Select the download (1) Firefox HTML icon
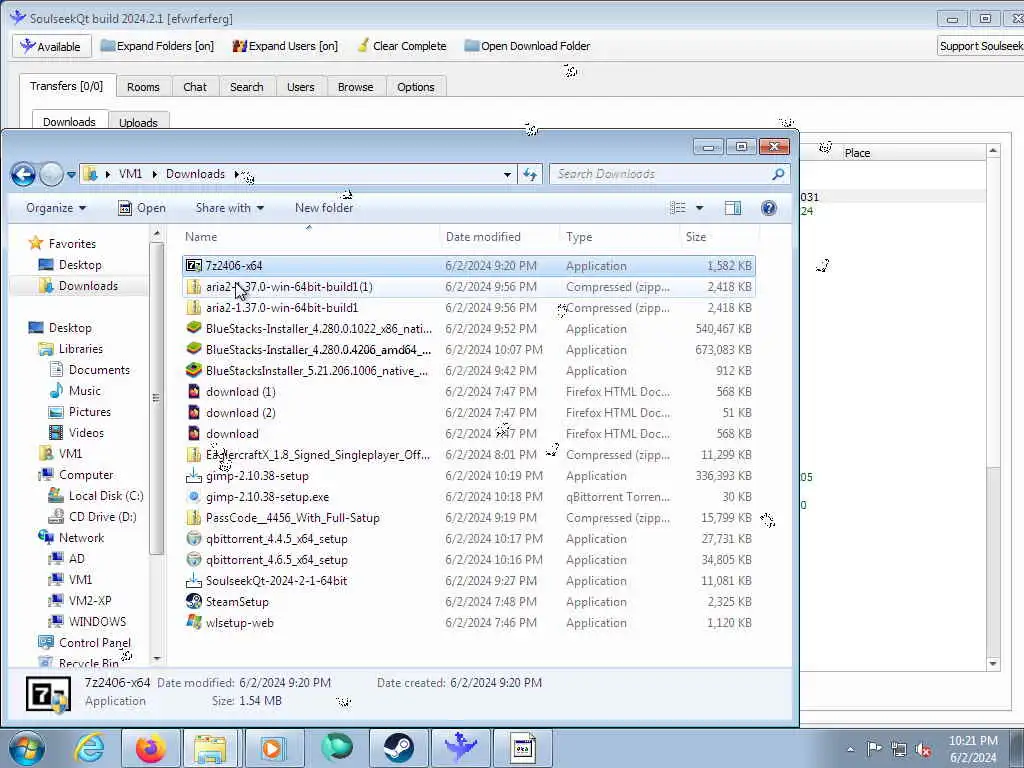 (194, 392)
